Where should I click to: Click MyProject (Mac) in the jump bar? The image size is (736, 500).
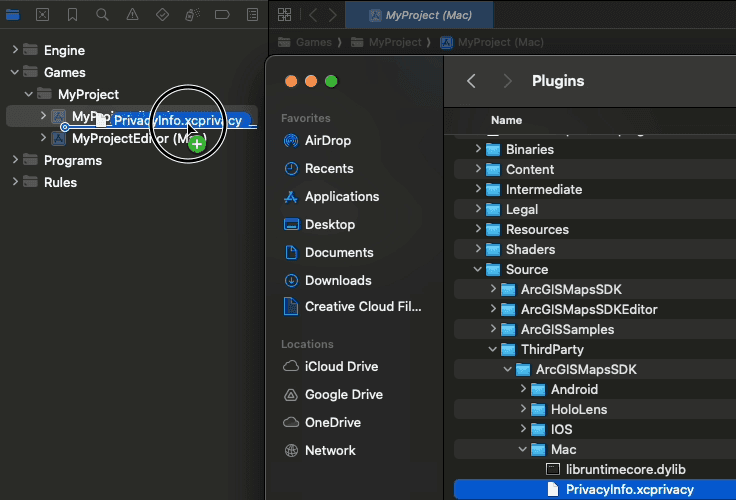click(492, 42)
